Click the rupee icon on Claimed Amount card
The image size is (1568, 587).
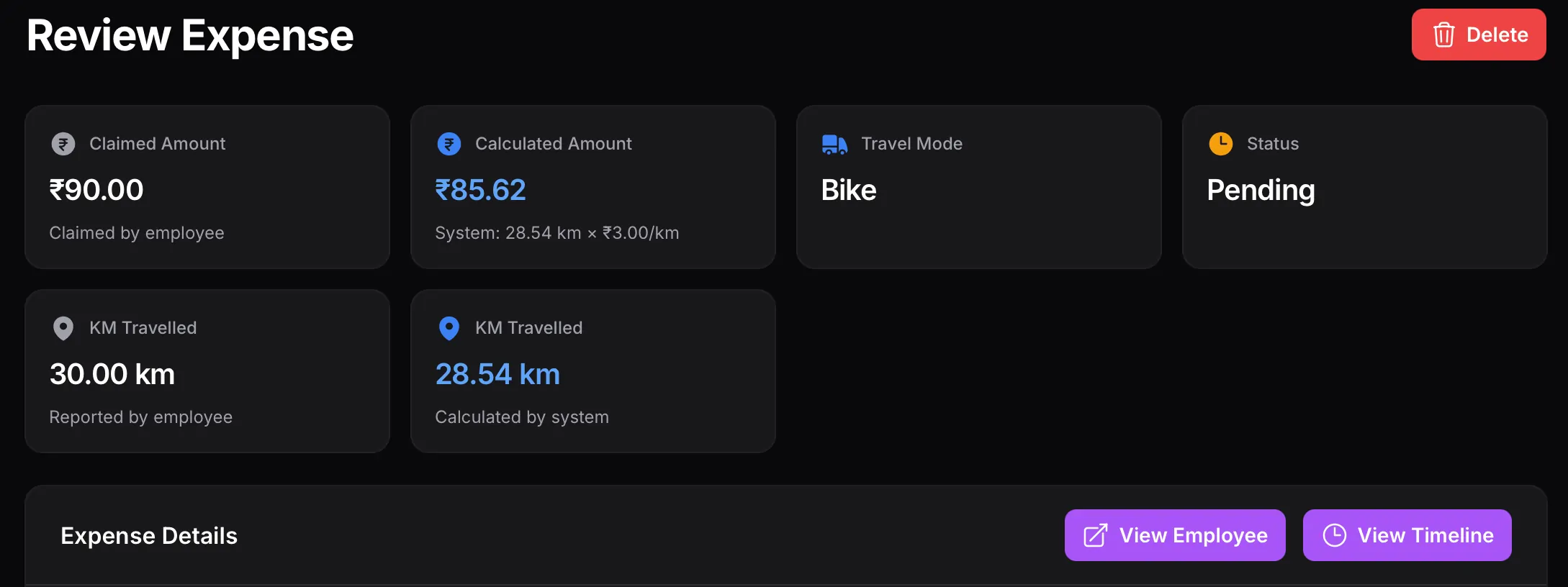pyautogui.click(x=63, y=143)
